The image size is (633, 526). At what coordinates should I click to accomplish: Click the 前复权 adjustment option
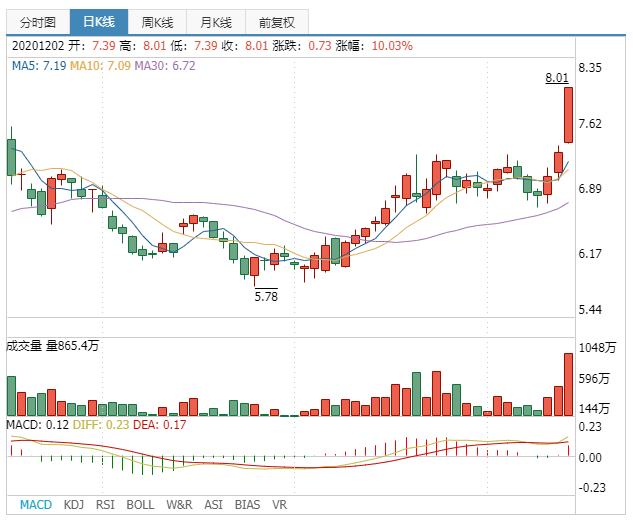click(276, 22)
